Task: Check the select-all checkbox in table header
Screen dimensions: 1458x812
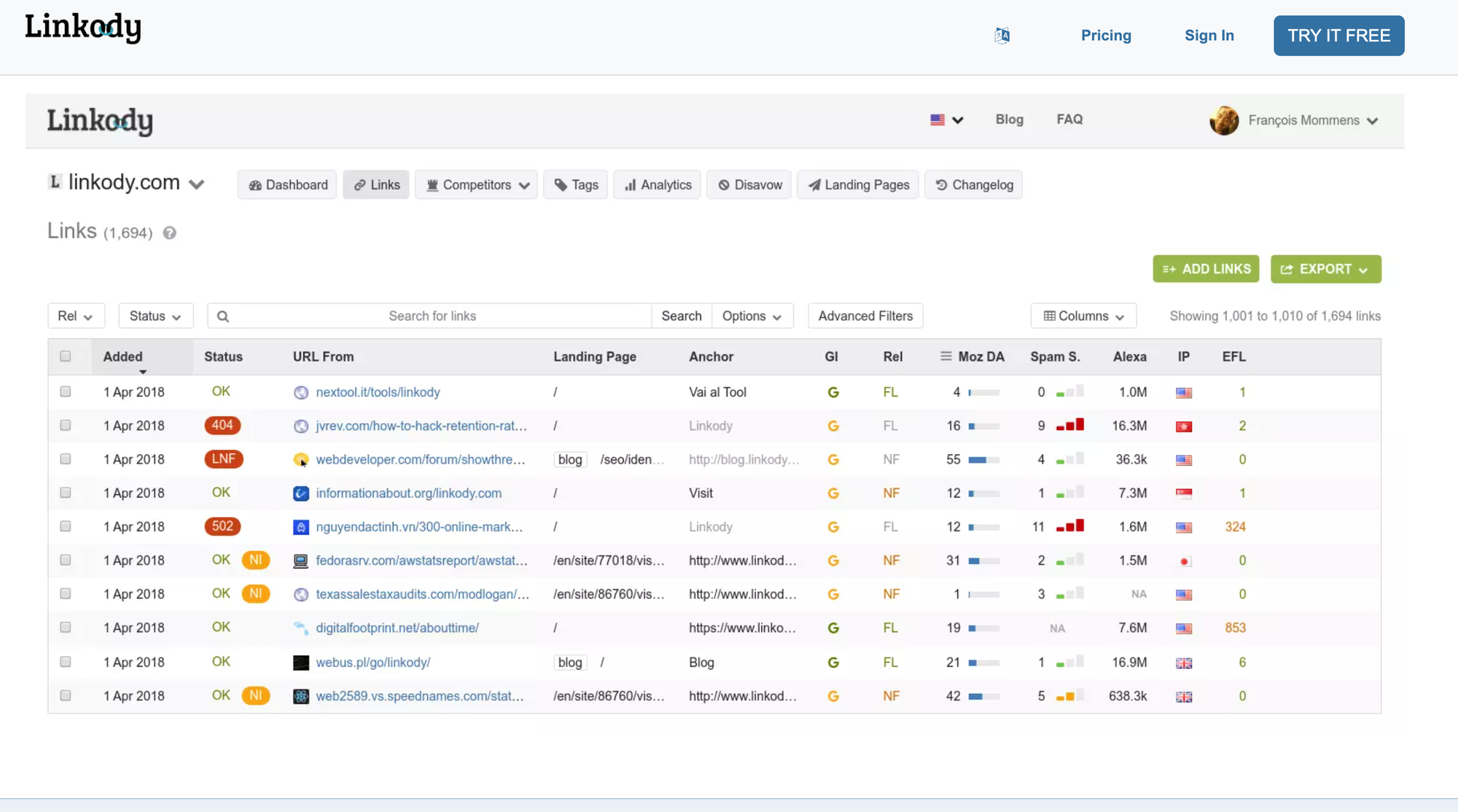Action: click(66, 356)
